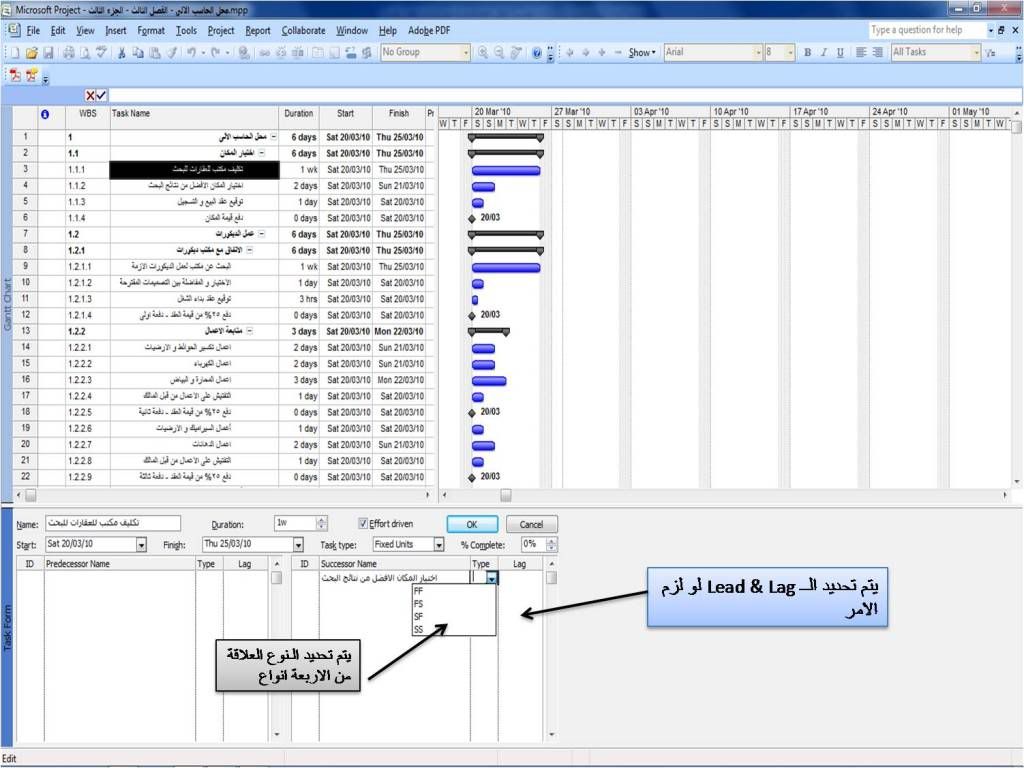
Task: Click the OK button in Task Form
Action: click(x=472, y=524)
